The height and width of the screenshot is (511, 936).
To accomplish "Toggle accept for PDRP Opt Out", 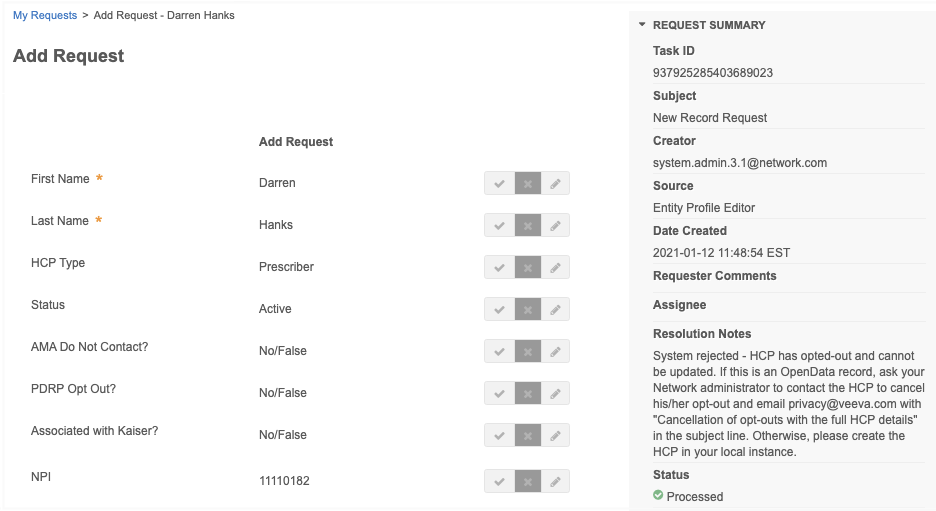I will click(498, 394).
